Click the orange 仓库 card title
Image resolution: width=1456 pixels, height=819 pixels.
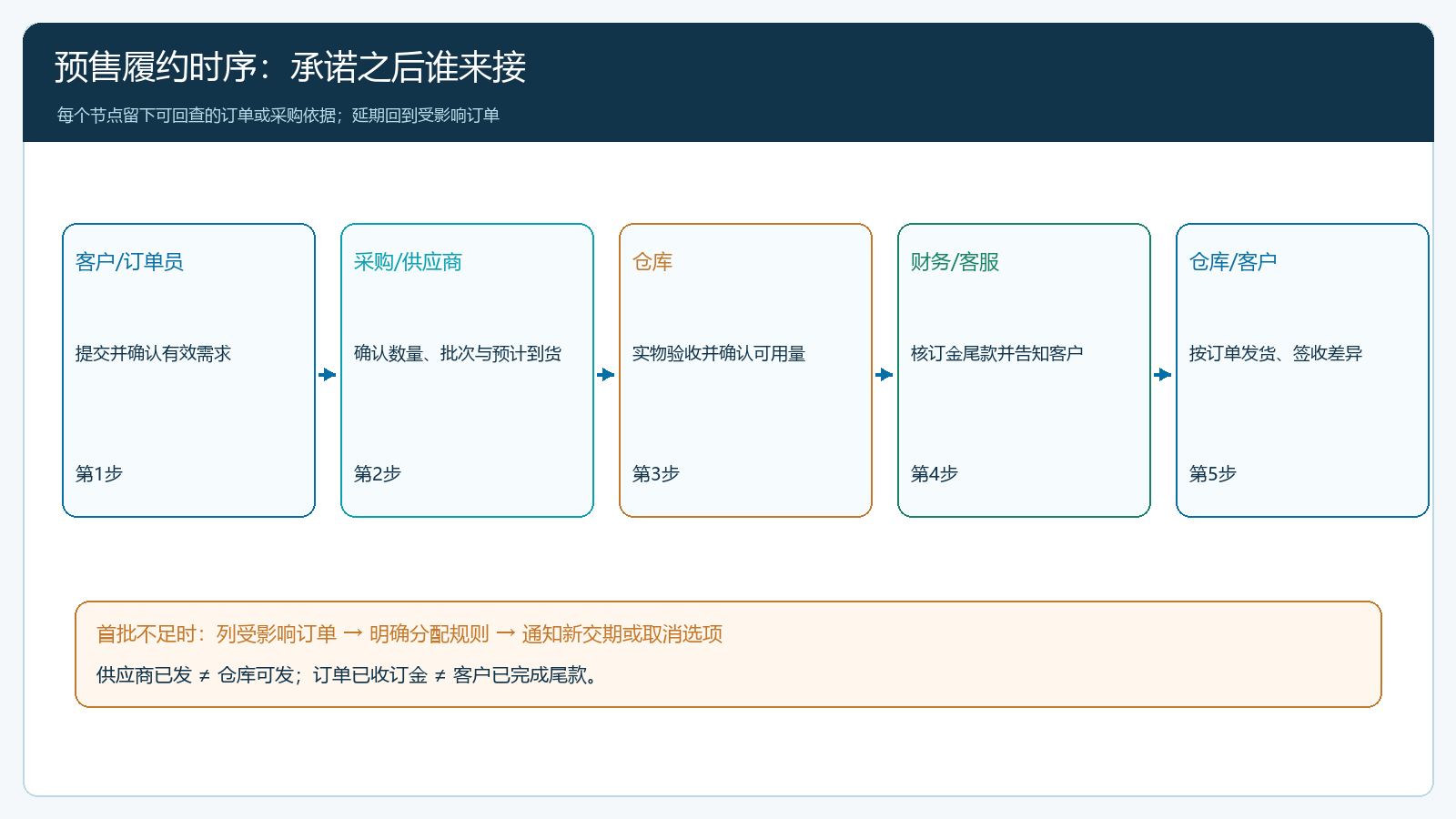[x=652, y=262]
